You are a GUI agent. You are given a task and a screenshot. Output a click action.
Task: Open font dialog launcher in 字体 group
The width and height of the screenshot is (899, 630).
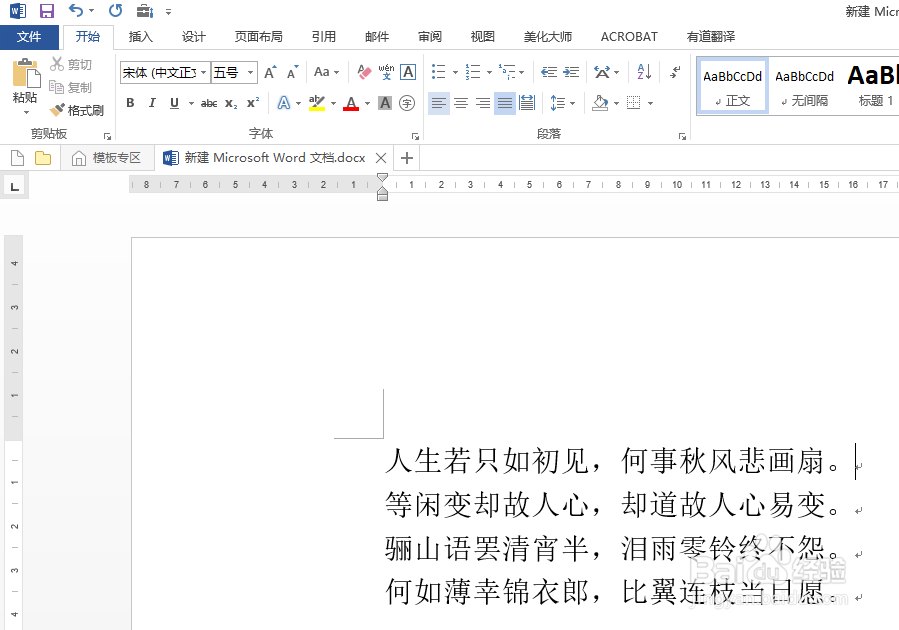coord(415,136)
